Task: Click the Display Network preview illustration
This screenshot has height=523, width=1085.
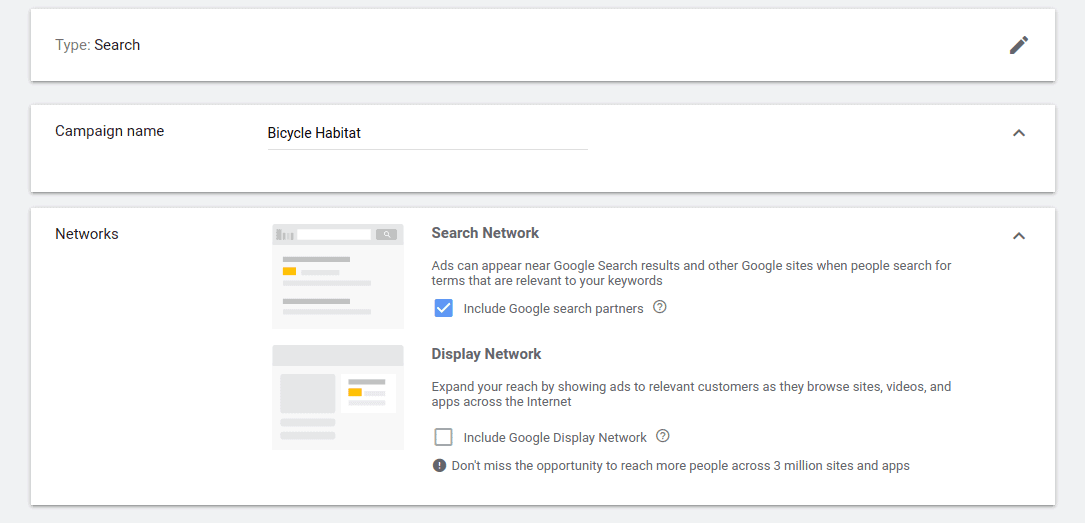Action: [x=338, y=397]
